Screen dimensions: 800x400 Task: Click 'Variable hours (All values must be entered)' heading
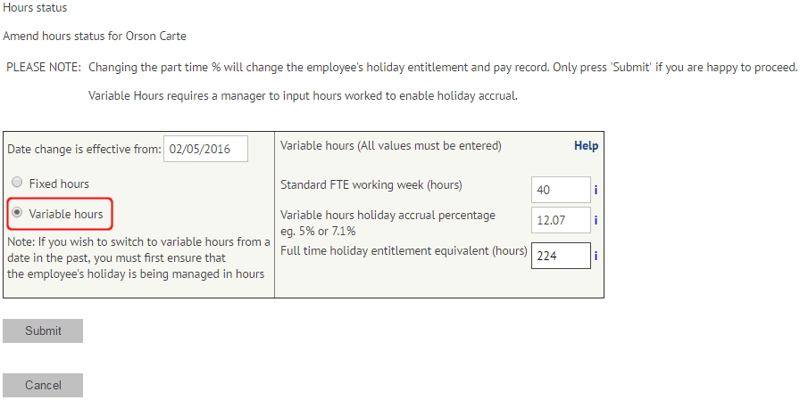point(391,146)
